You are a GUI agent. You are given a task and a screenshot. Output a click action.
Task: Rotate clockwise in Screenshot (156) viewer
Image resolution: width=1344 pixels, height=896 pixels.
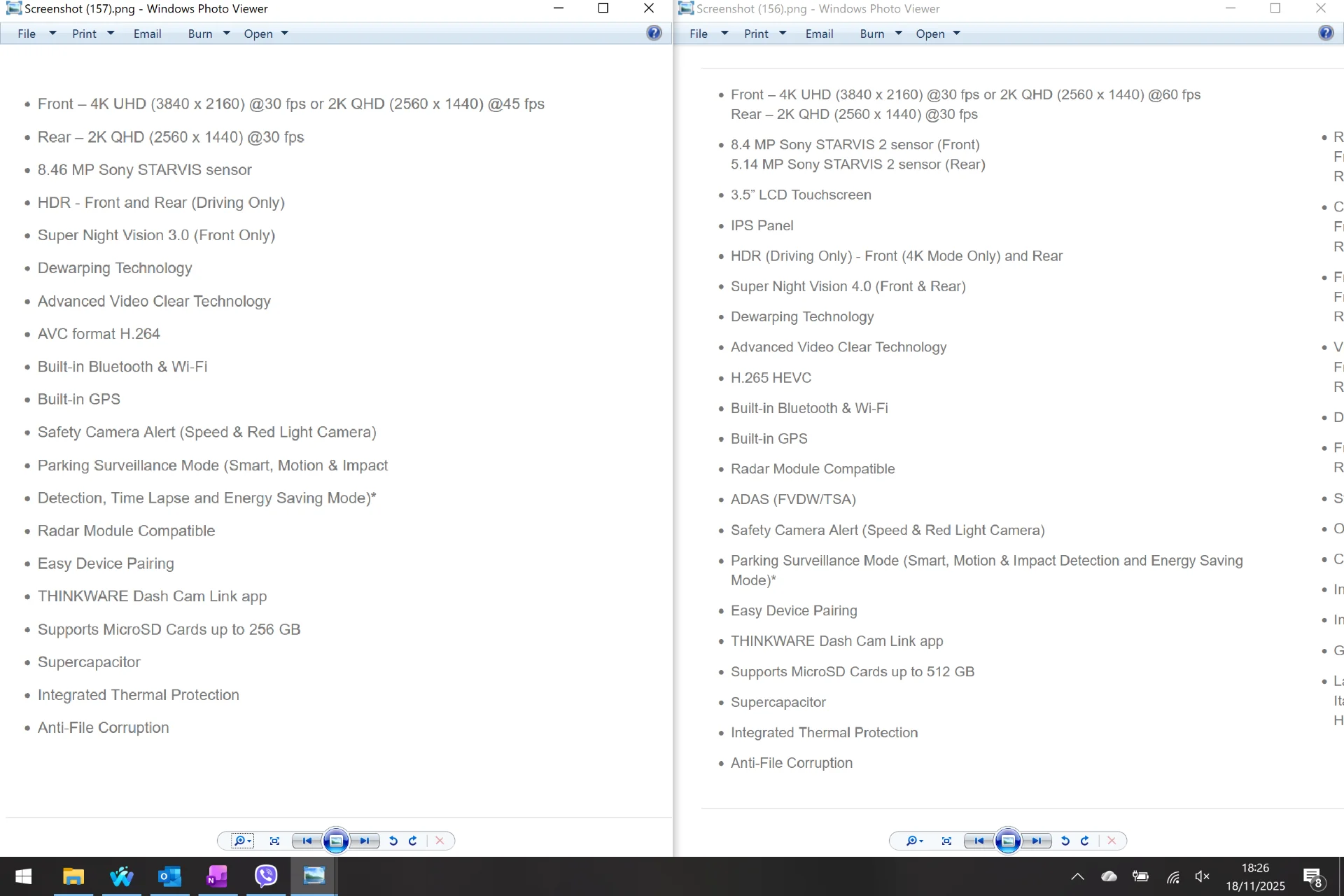pyautogui.click(x=1085, y=841)
